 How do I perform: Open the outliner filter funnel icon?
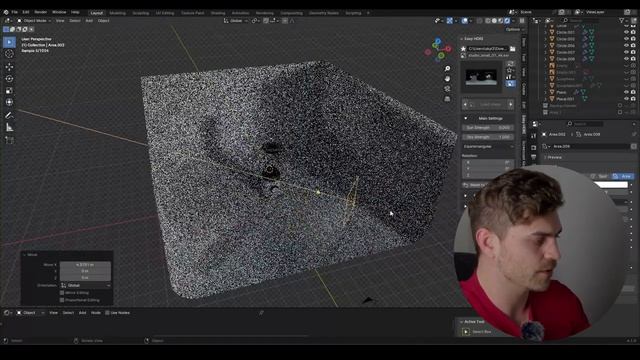pyautogui.click(x=622, y=20)
